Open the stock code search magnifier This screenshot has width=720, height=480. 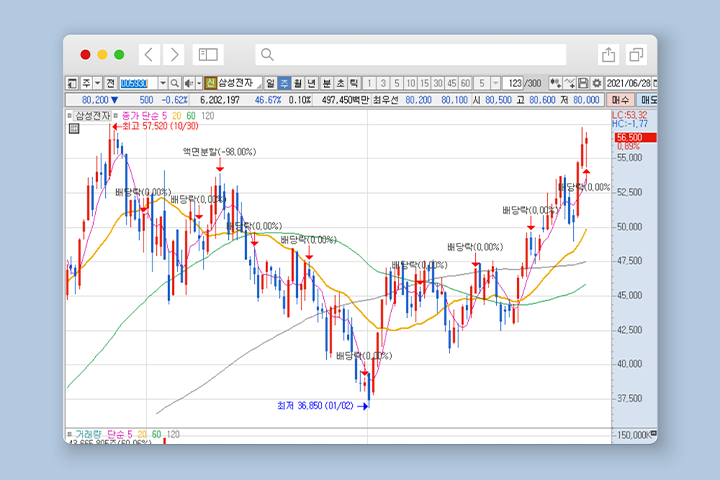pos(174,83)
